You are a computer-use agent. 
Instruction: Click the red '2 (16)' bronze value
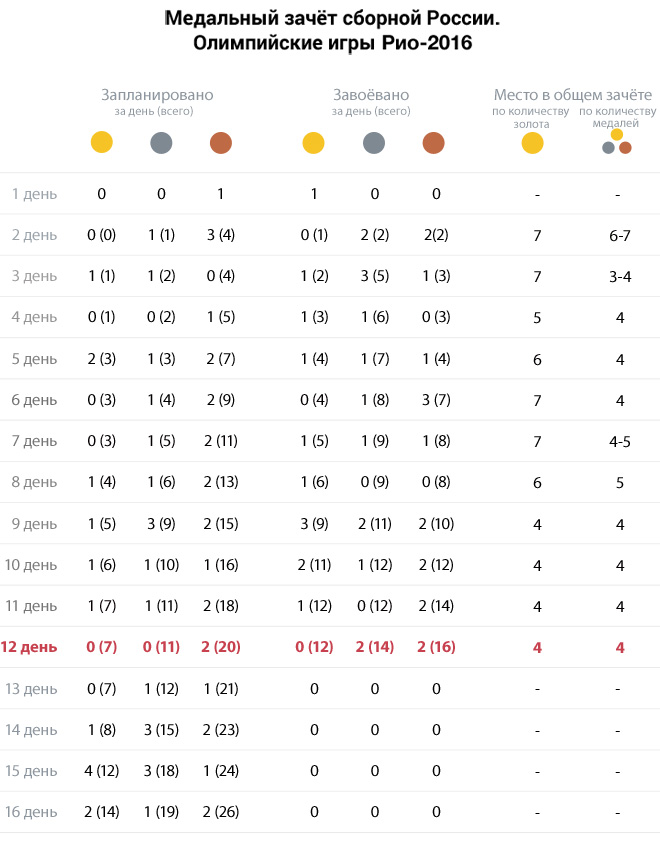436,647
